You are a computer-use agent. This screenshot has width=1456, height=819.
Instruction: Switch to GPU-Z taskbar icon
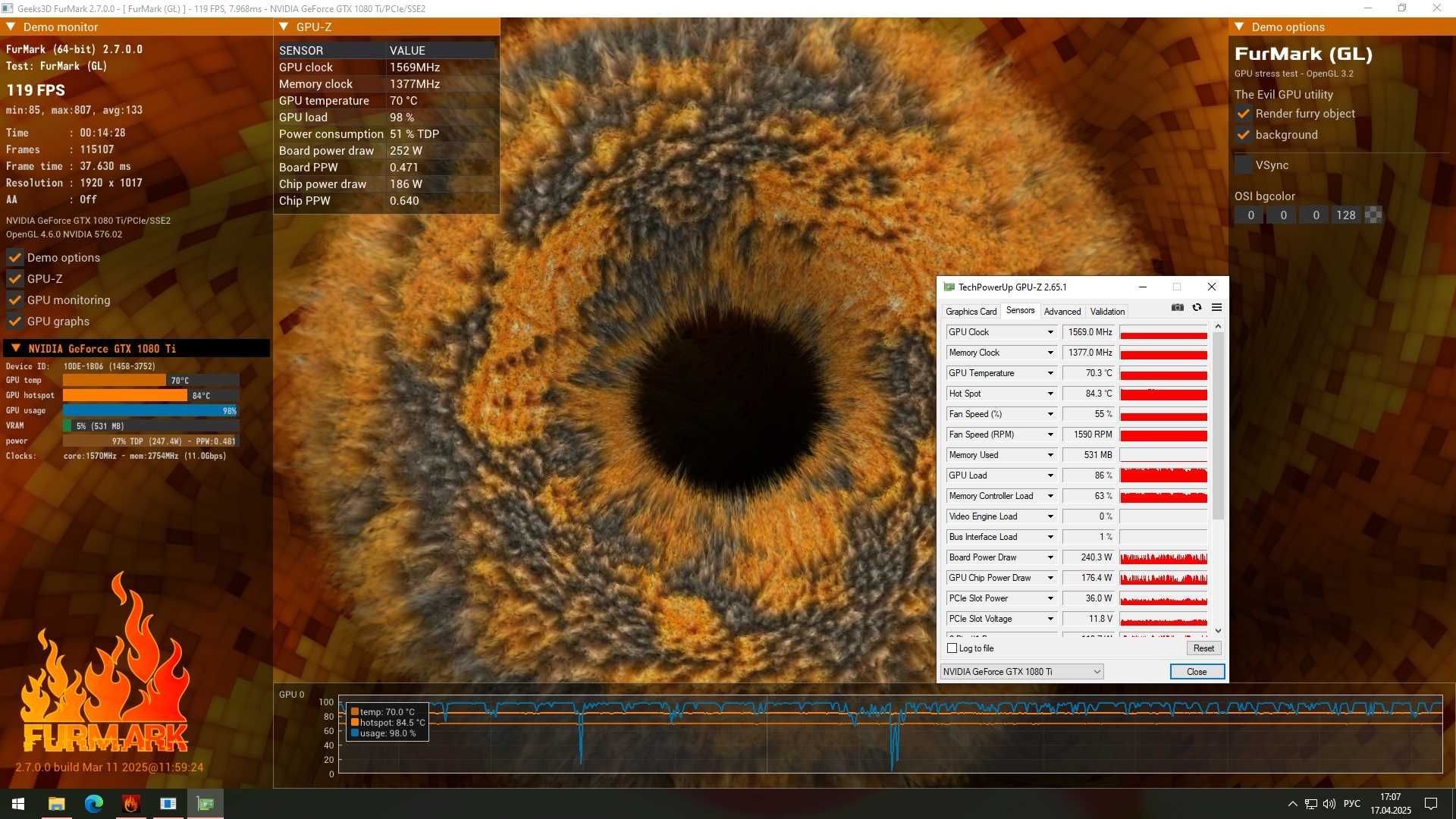pyautogui.click(x=206, y=804)
